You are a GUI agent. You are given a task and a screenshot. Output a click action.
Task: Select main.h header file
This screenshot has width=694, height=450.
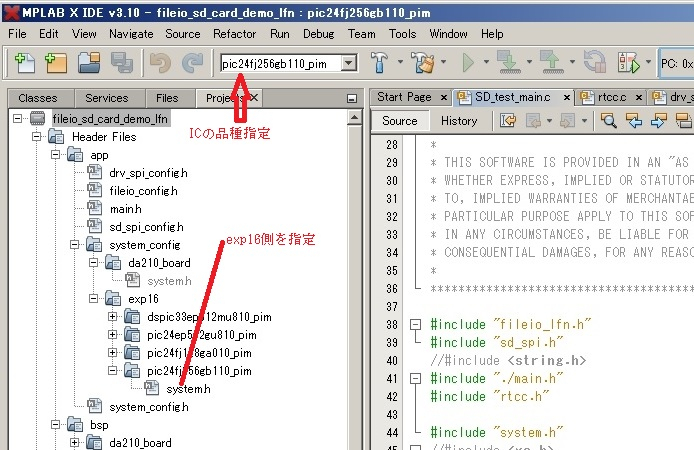pos(126,209)
